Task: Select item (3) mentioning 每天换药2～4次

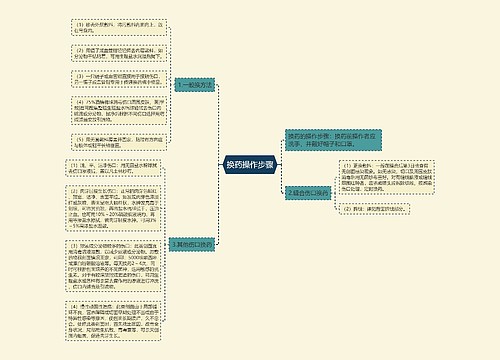Action: tap(113, 266)
